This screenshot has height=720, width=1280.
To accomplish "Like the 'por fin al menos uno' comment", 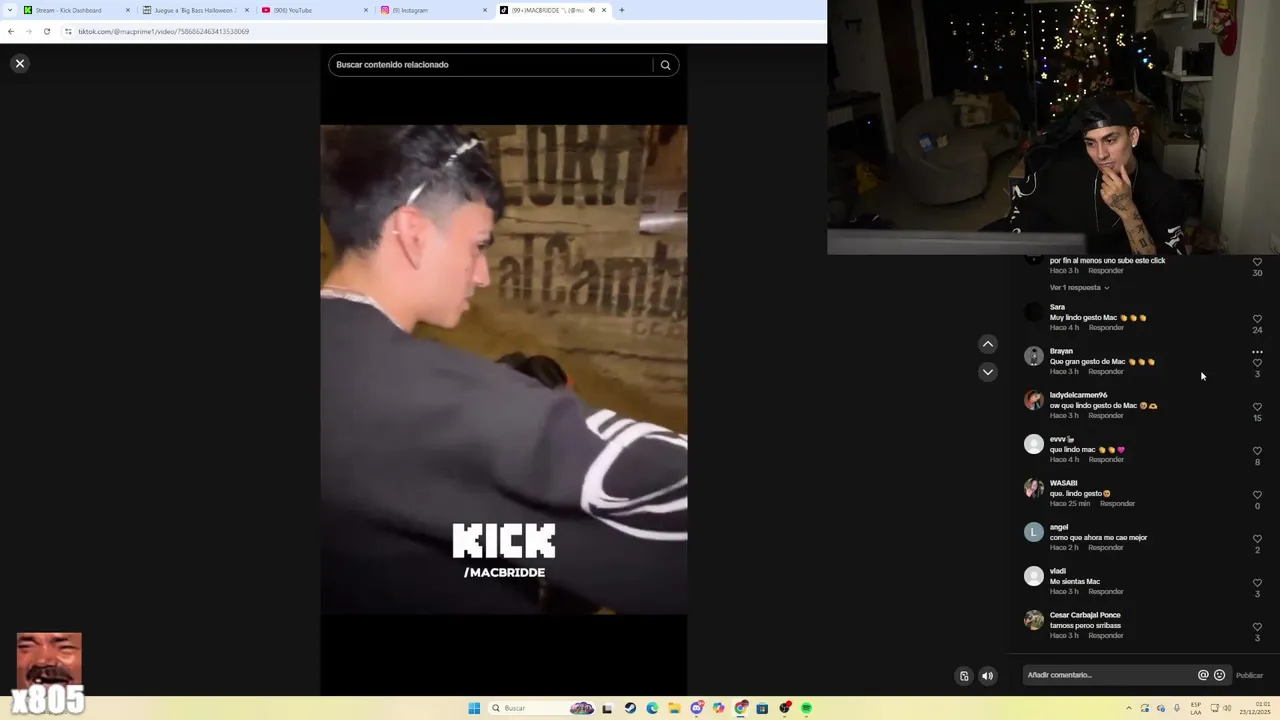I will point(1257,262).
